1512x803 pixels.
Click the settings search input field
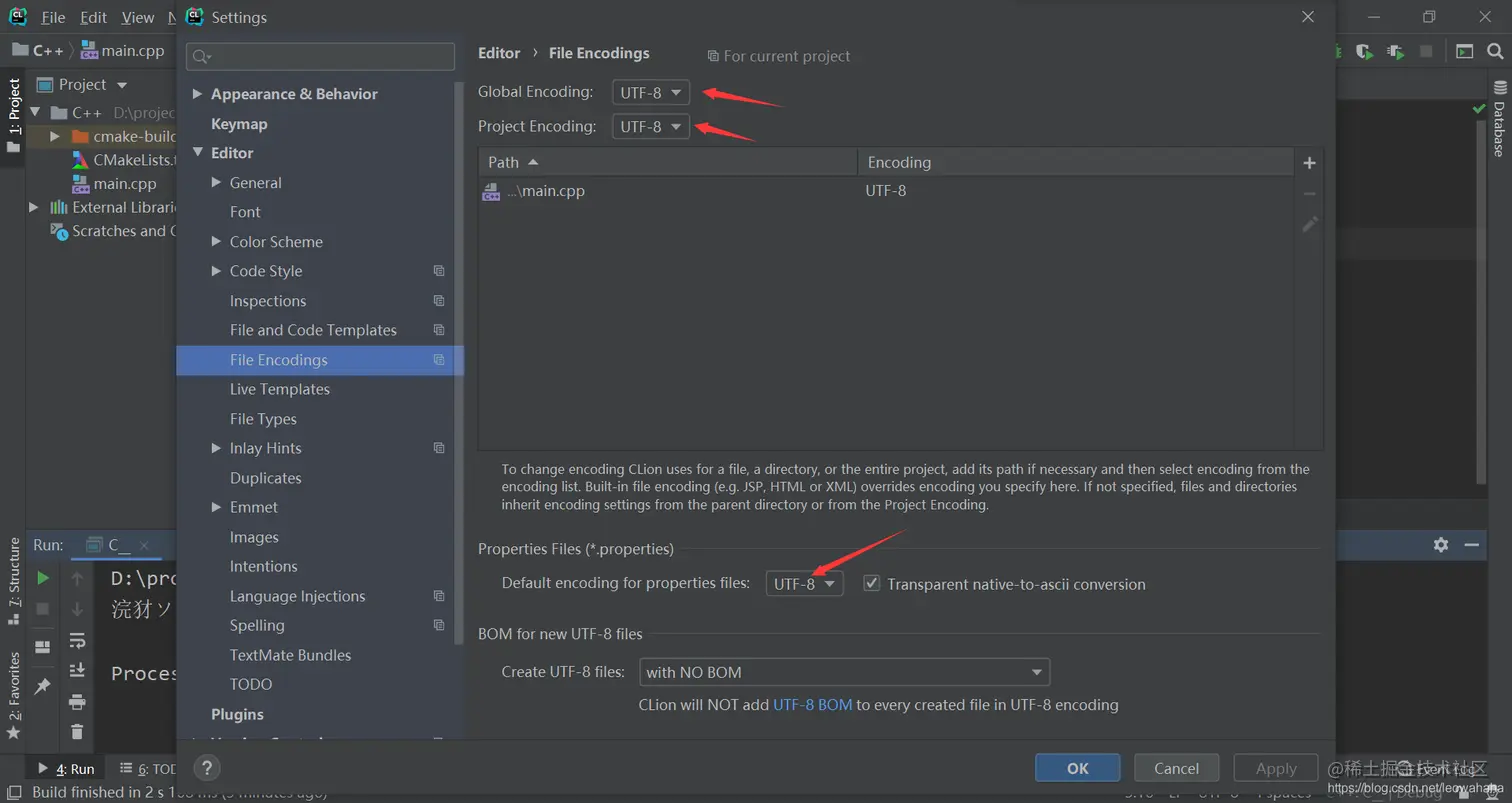[320, 57]
